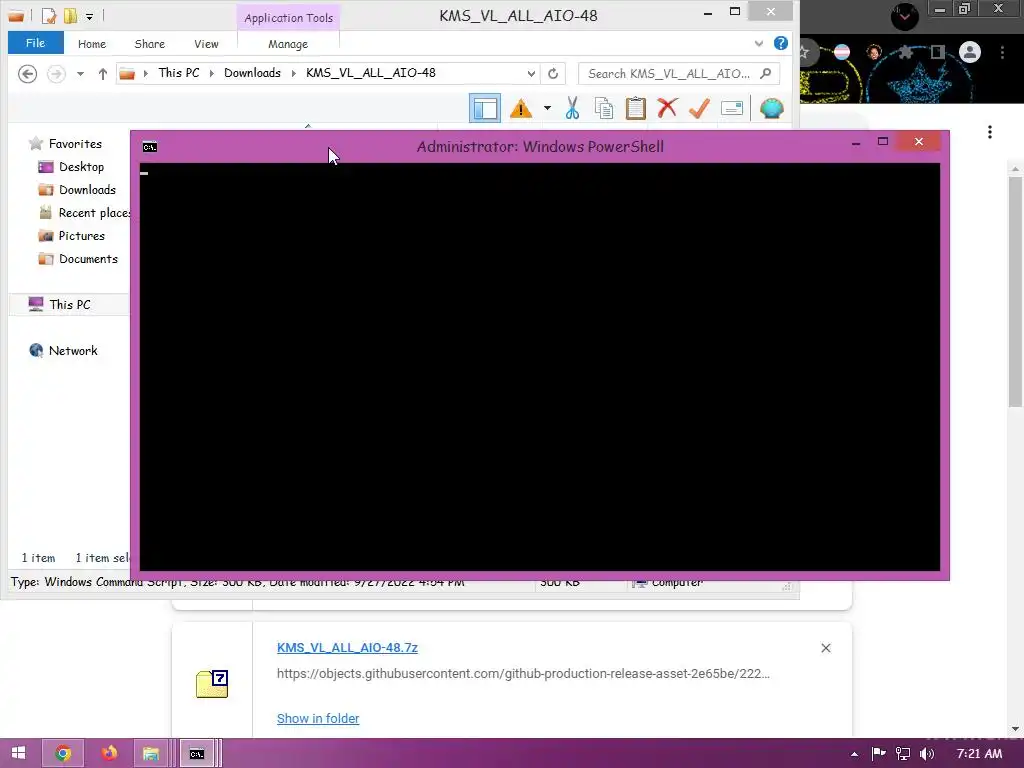This screenshot has width=1024, height=768.
Task: Click the trans flag extension icon in Chrome
Action: click(x=842, y=52)
